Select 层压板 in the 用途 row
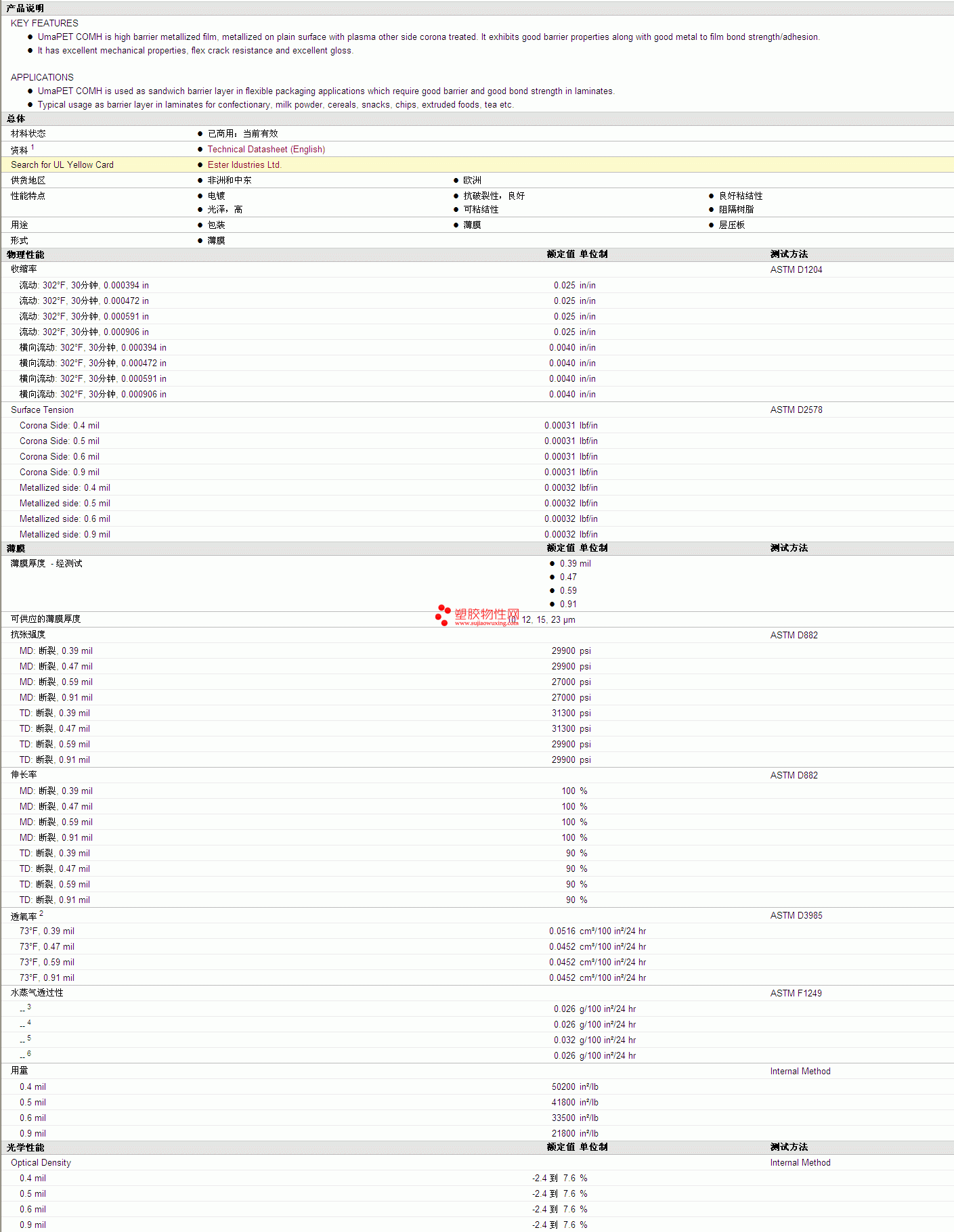 732,225
